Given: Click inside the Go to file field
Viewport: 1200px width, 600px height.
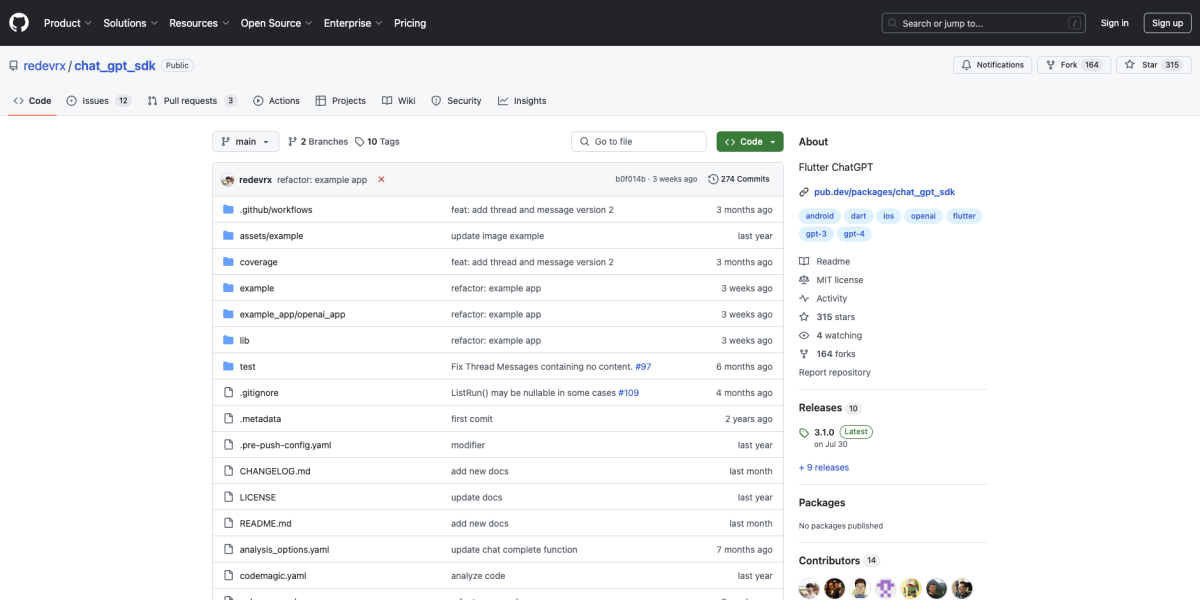Looking at the screenshot, I should coord(638,141).
